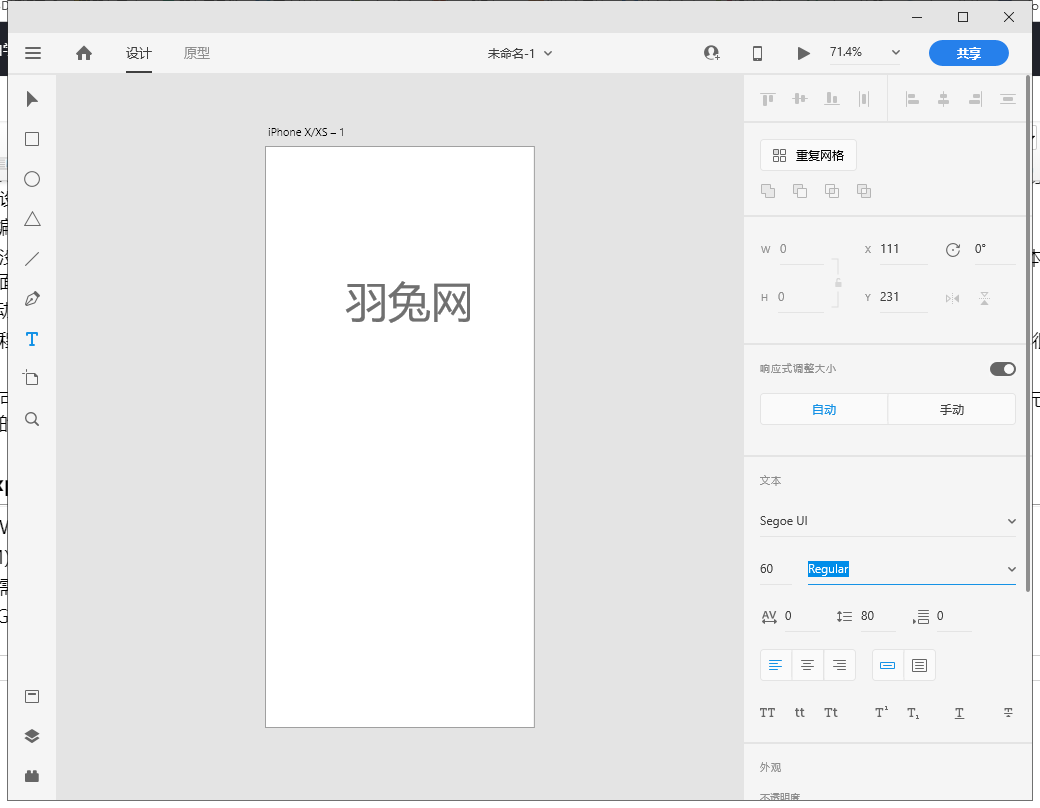The width and height of the screenshot is (1040, 808).
Task: Select the Polygon triangle tool
Action: [x=32, y=219]
